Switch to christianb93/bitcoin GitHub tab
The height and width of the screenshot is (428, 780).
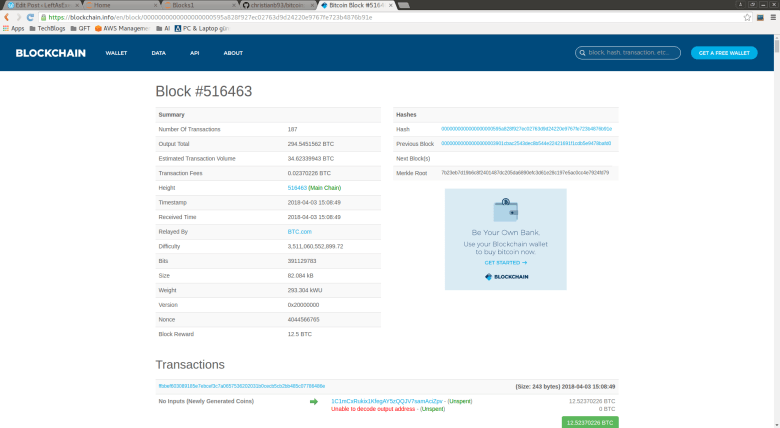tap(278, 5)
